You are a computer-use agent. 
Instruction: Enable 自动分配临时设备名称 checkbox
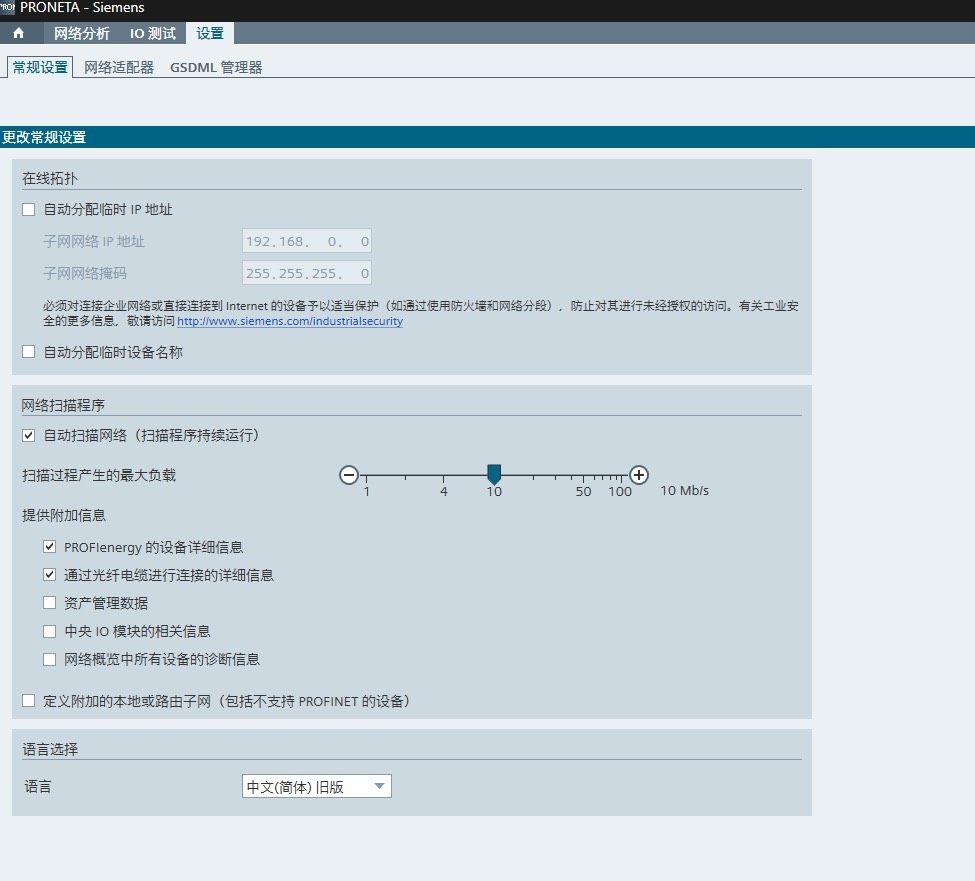tap(28, 352)
